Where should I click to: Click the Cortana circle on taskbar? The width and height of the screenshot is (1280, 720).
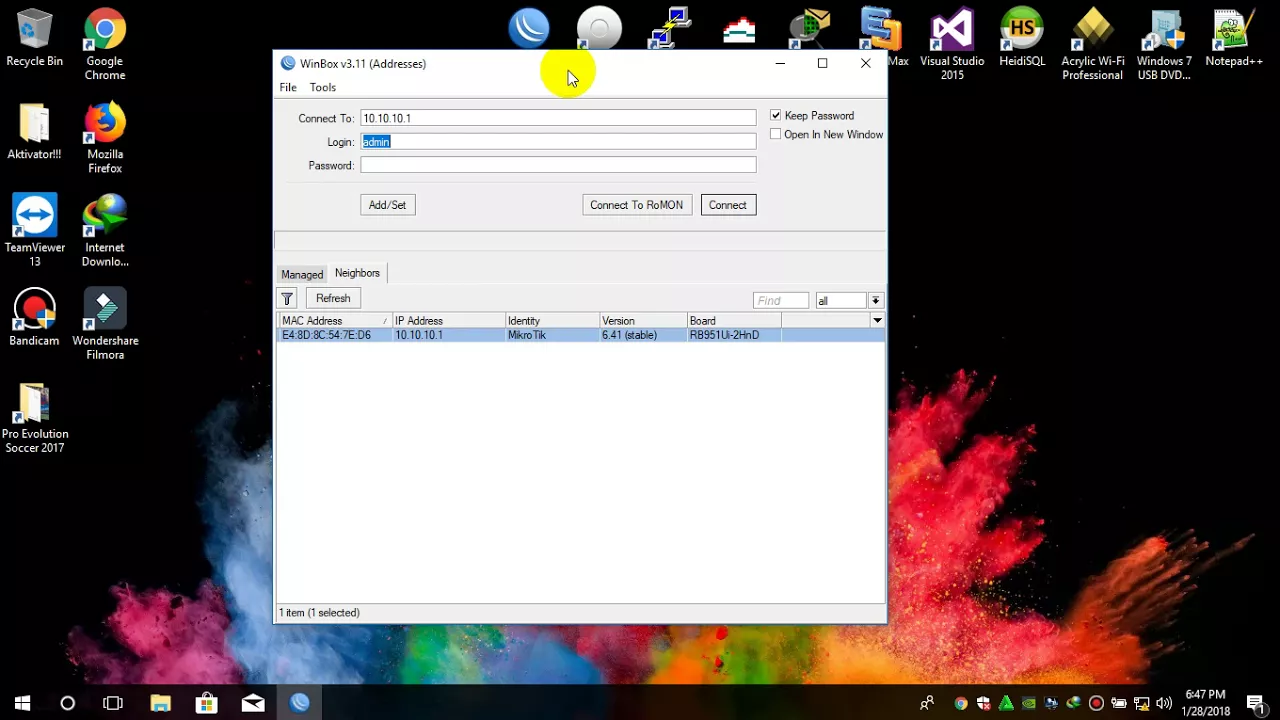(x=67, y=703)
